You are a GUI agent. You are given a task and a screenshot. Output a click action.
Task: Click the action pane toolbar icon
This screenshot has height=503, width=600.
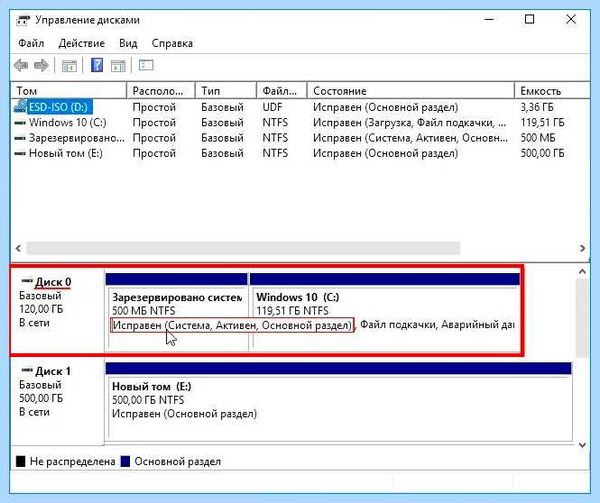pos(118,66)
